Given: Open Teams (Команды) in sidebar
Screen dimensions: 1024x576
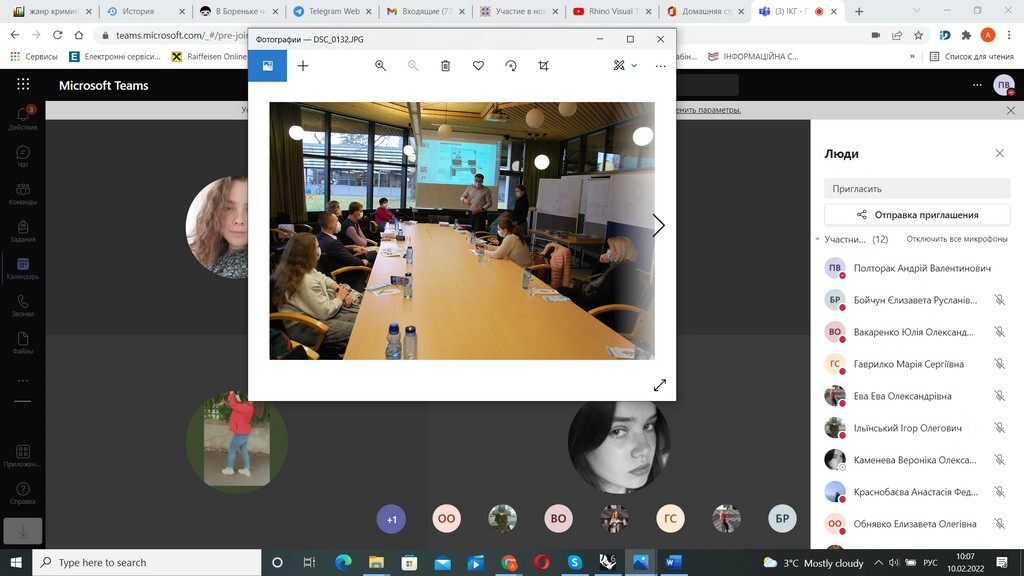Looking at the screenshot, I should pos(23,194).
